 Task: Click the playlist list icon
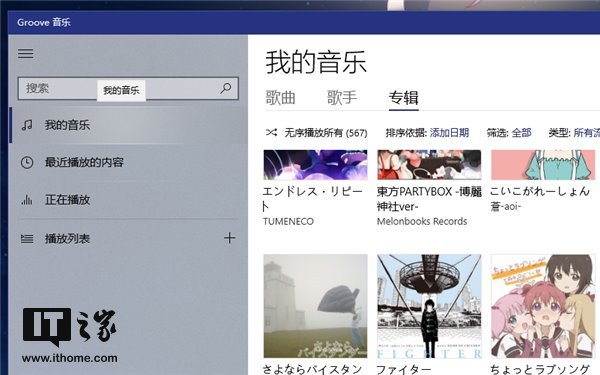[27, 239]
